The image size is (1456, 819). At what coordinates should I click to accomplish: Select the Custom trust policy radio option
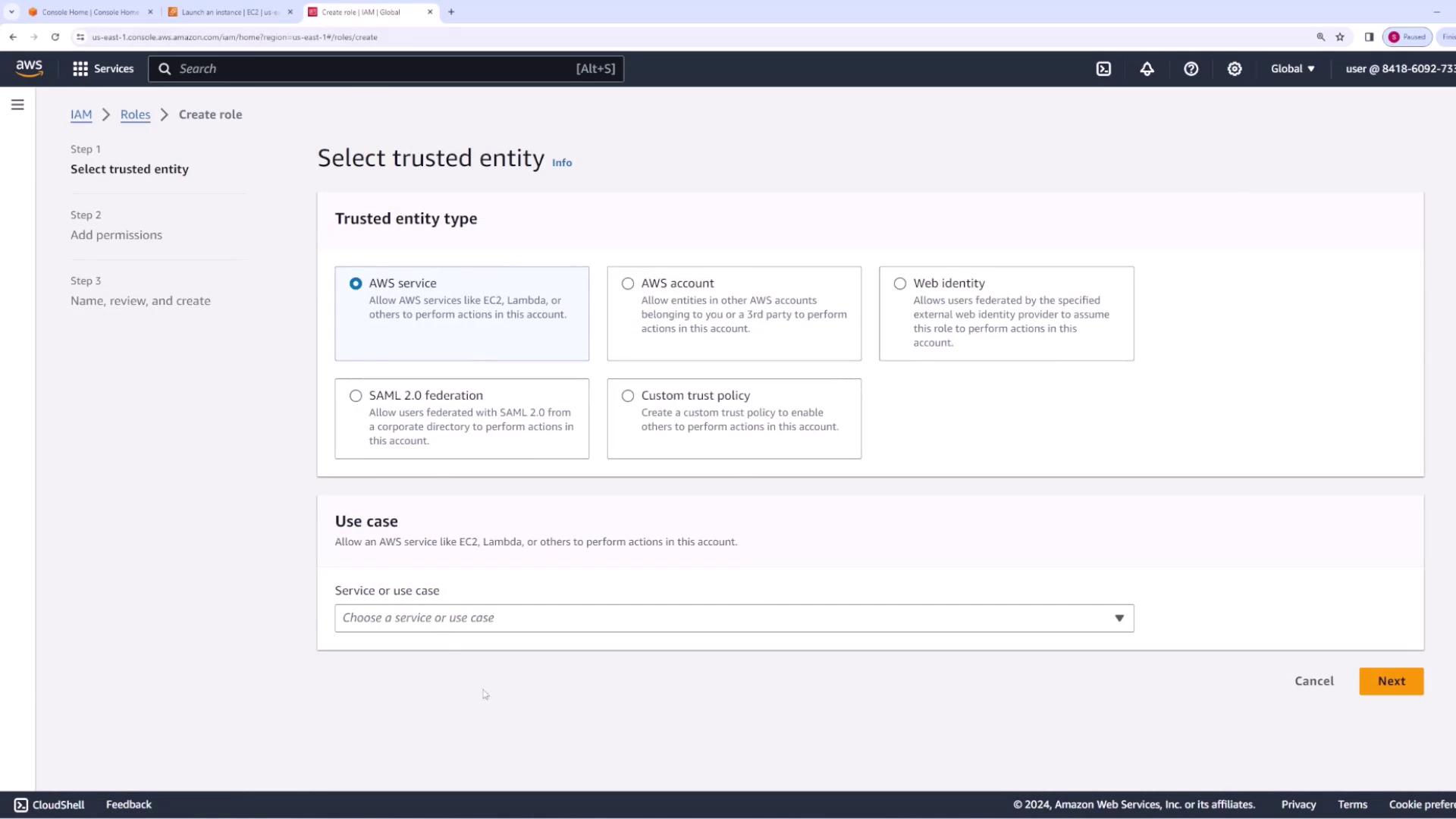(628, 396)
